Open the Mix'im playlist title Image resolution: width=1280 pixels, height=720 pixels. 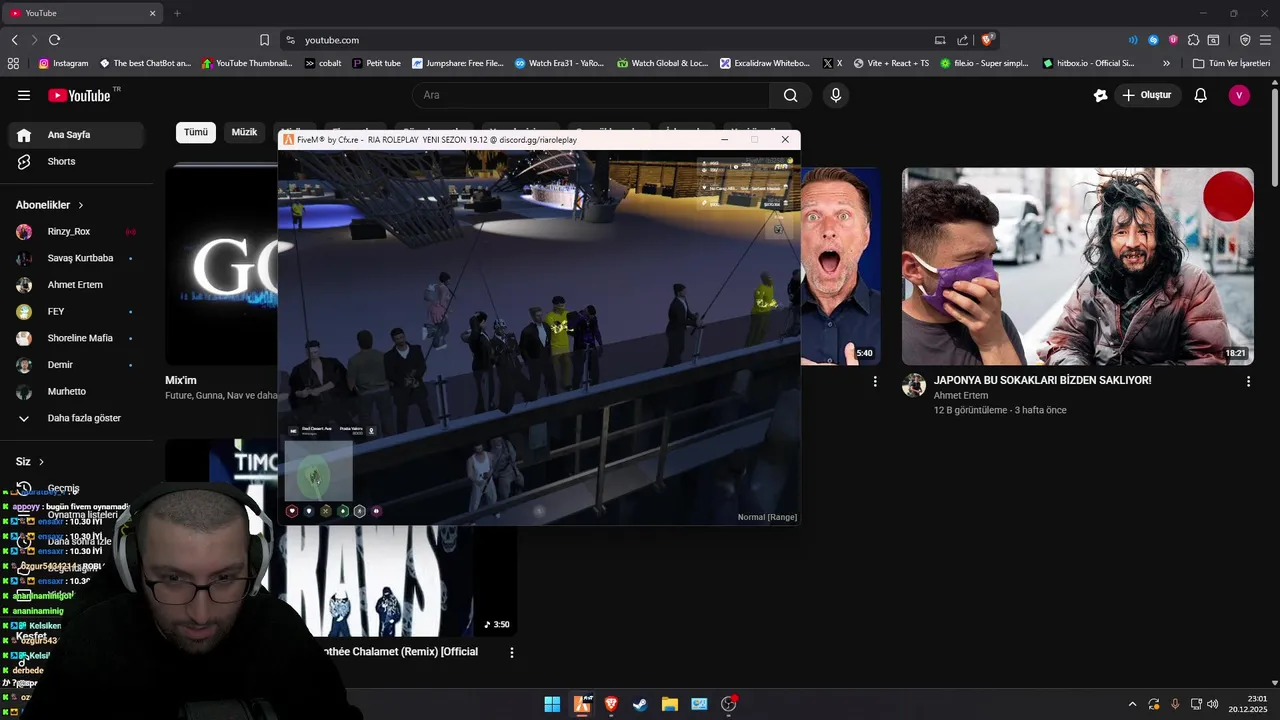point(181,381)
